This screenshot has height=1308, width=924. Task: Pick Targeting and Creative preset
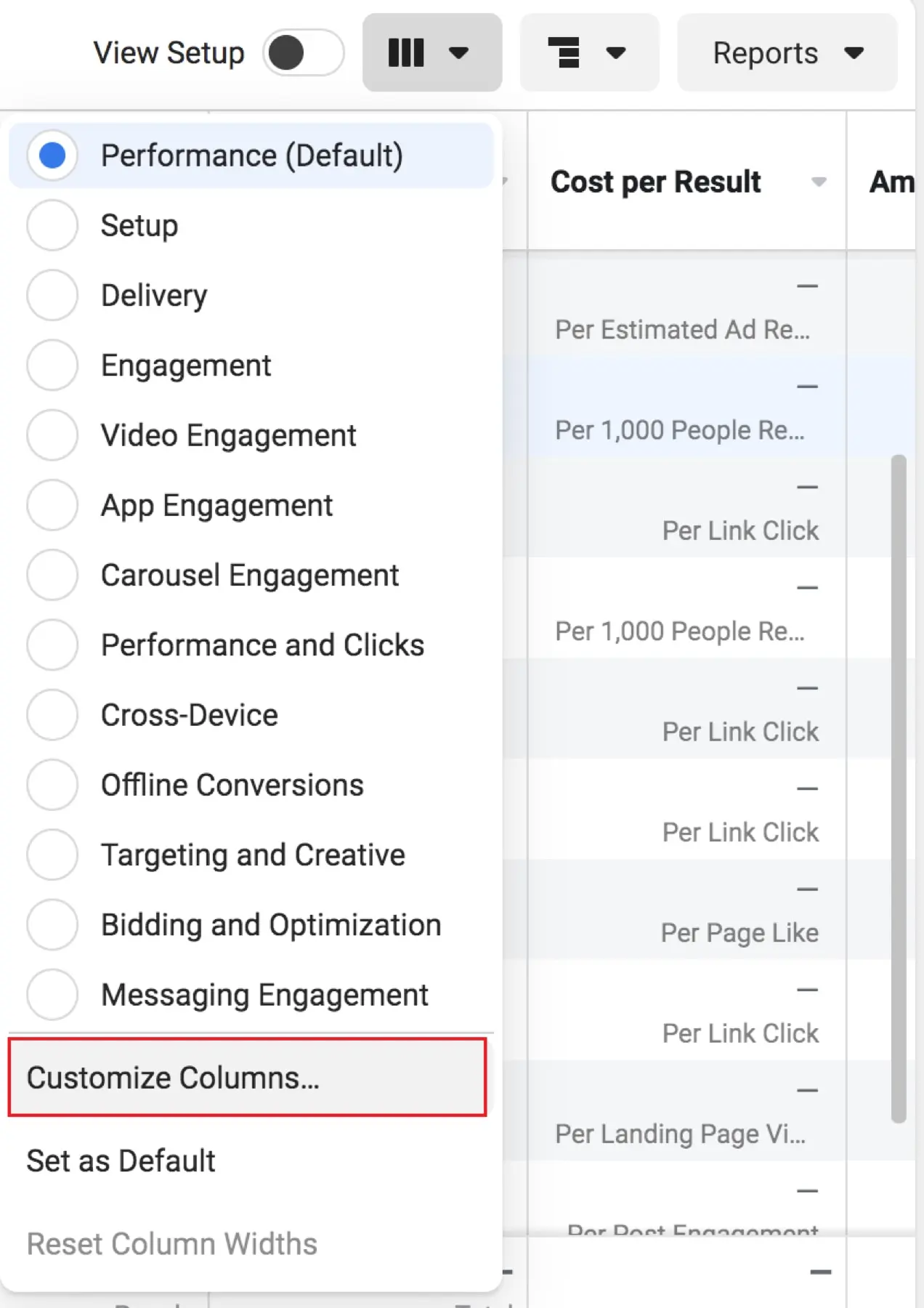[52, 855]
